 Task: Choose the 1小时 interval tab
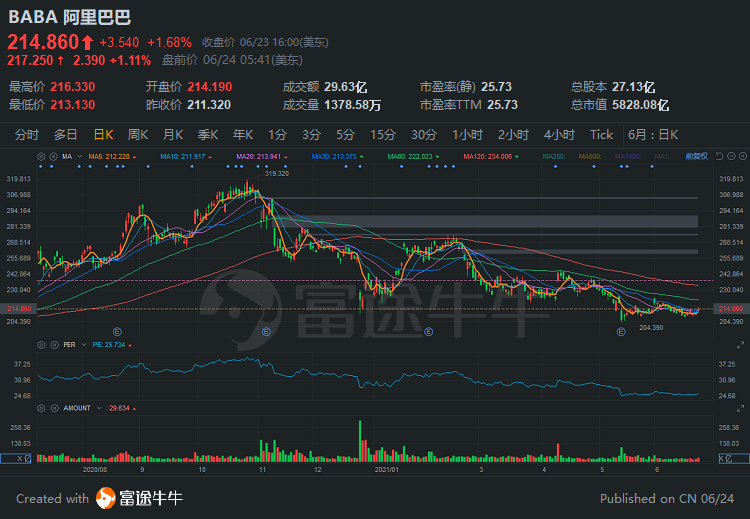tap(468, 135)
